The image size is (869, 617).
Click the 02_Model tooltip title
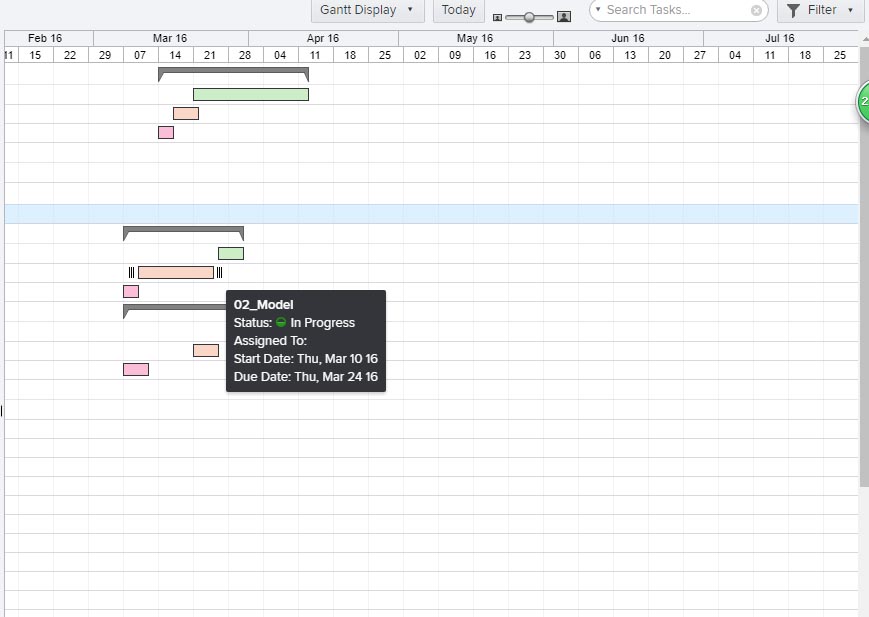pos(263,305)
